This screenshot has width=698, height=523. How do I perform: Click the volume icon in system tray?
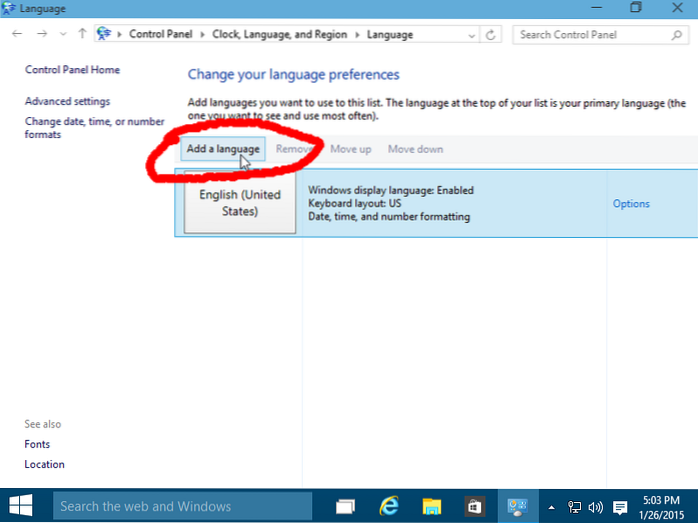pos(595,506)
